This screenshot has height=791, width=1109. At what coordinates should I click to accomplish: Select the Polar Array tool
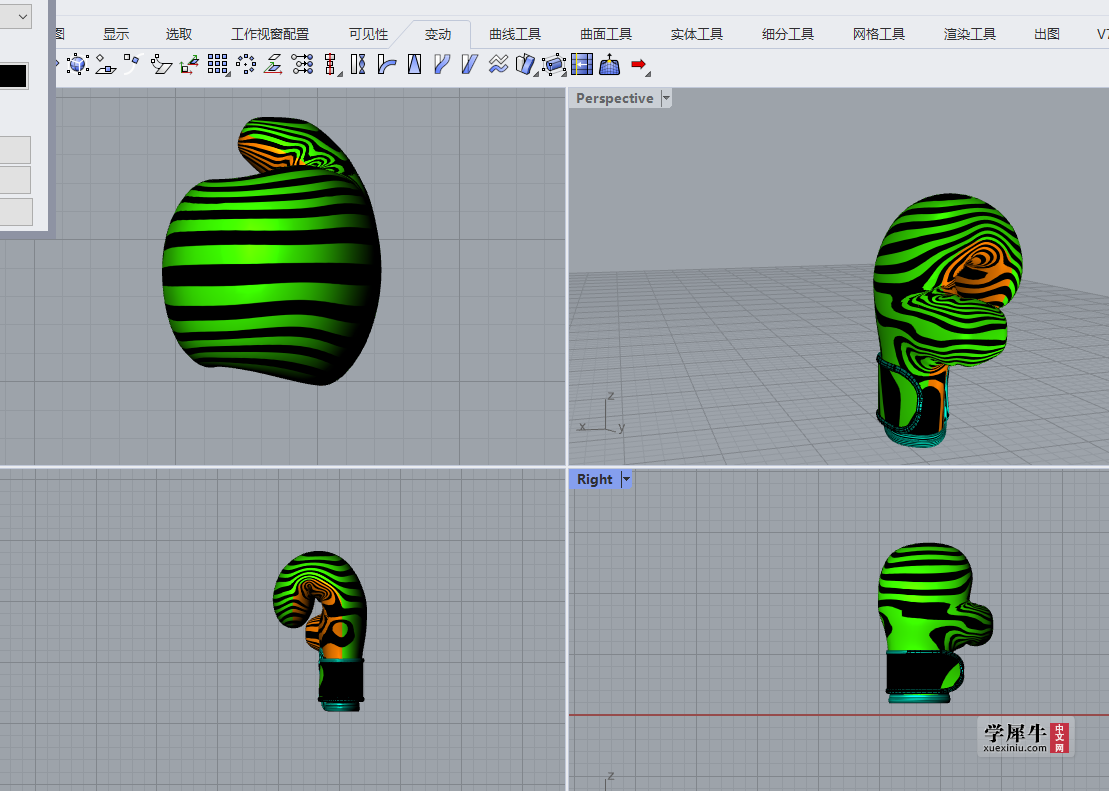pyautogui.click(x=245, y=65)
